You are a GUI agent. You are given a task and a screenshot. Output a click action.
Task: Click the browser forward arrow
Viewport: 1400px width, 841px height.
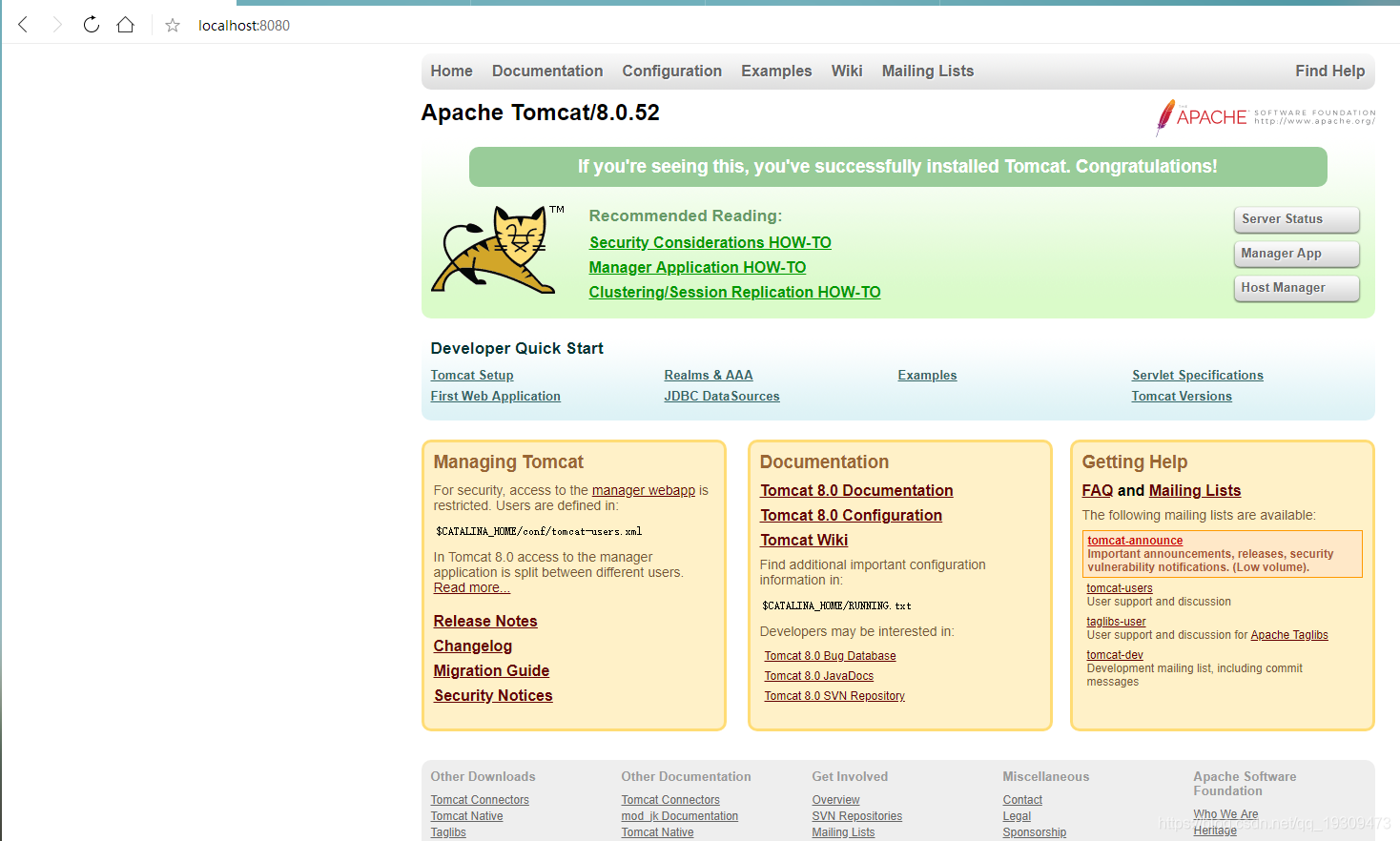pyautogui.click(x=57, y=25)
